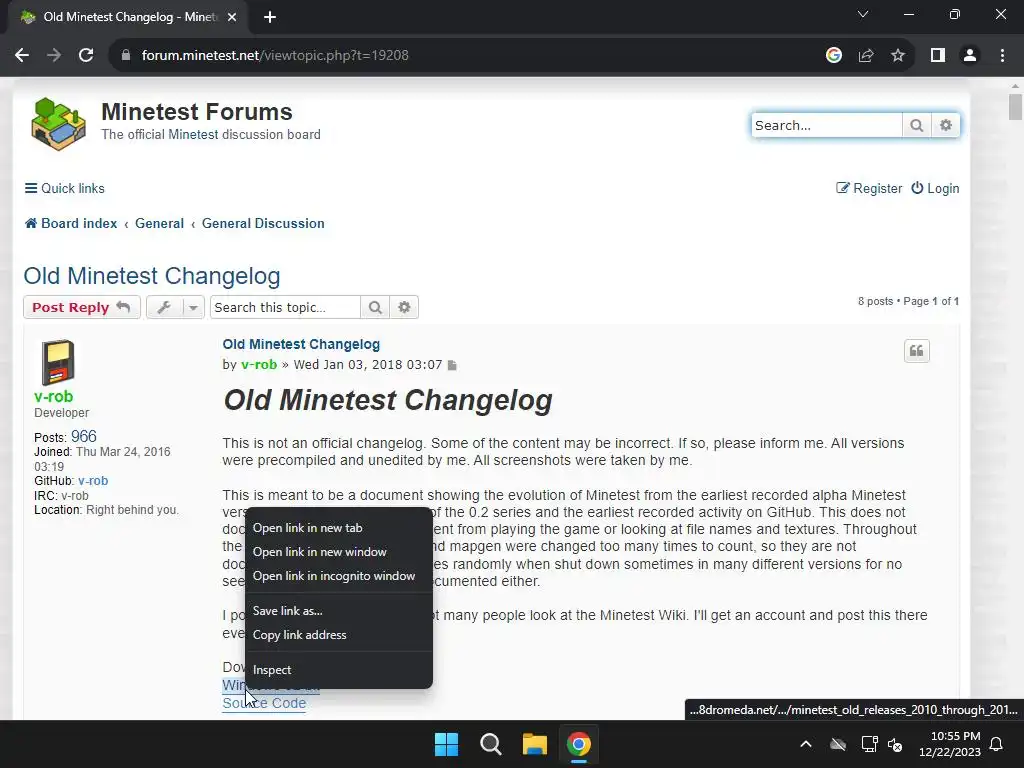This screenshot has height=768, width=1024.
Task: Open the browser side panel
Action: point(938,56)
